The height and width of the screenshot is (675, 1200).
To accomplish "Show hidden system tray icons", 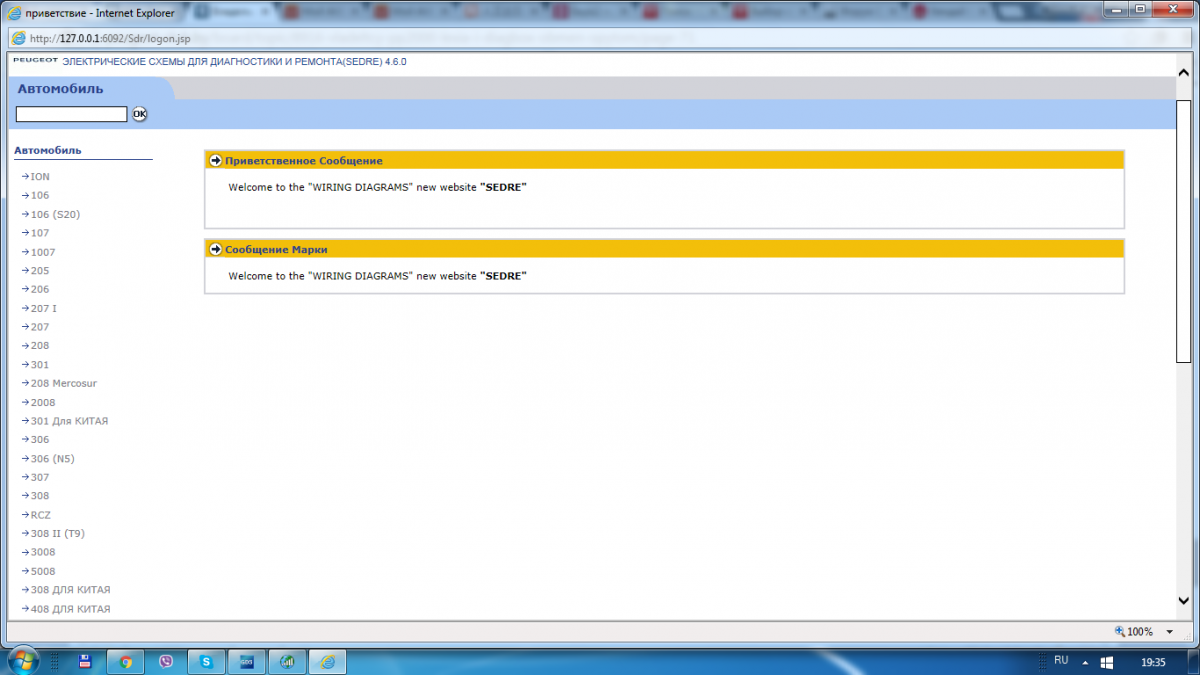I will [x=1085, y=662].
